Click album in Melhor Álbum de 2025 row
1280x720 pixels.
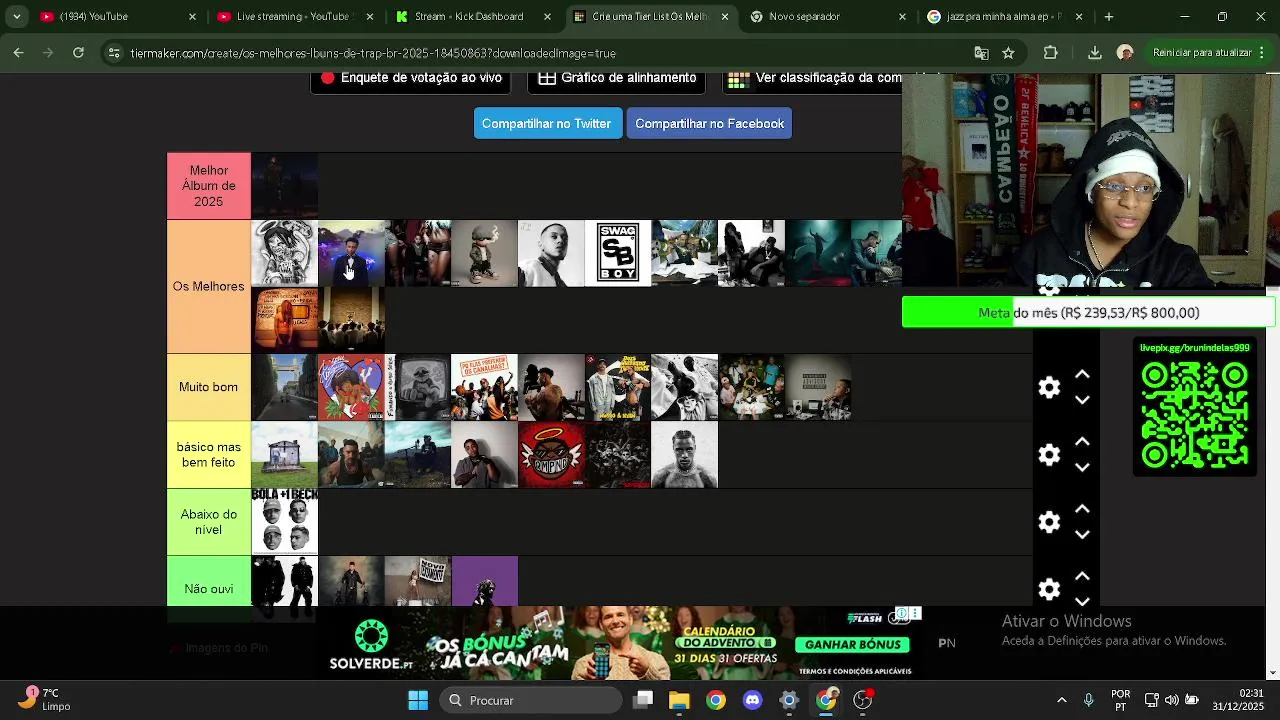[x=284, y=186]
